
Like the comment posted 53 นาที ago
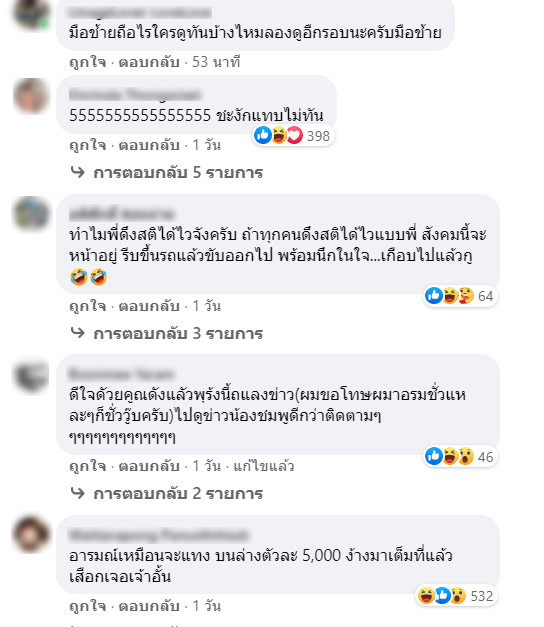point(88,62)
